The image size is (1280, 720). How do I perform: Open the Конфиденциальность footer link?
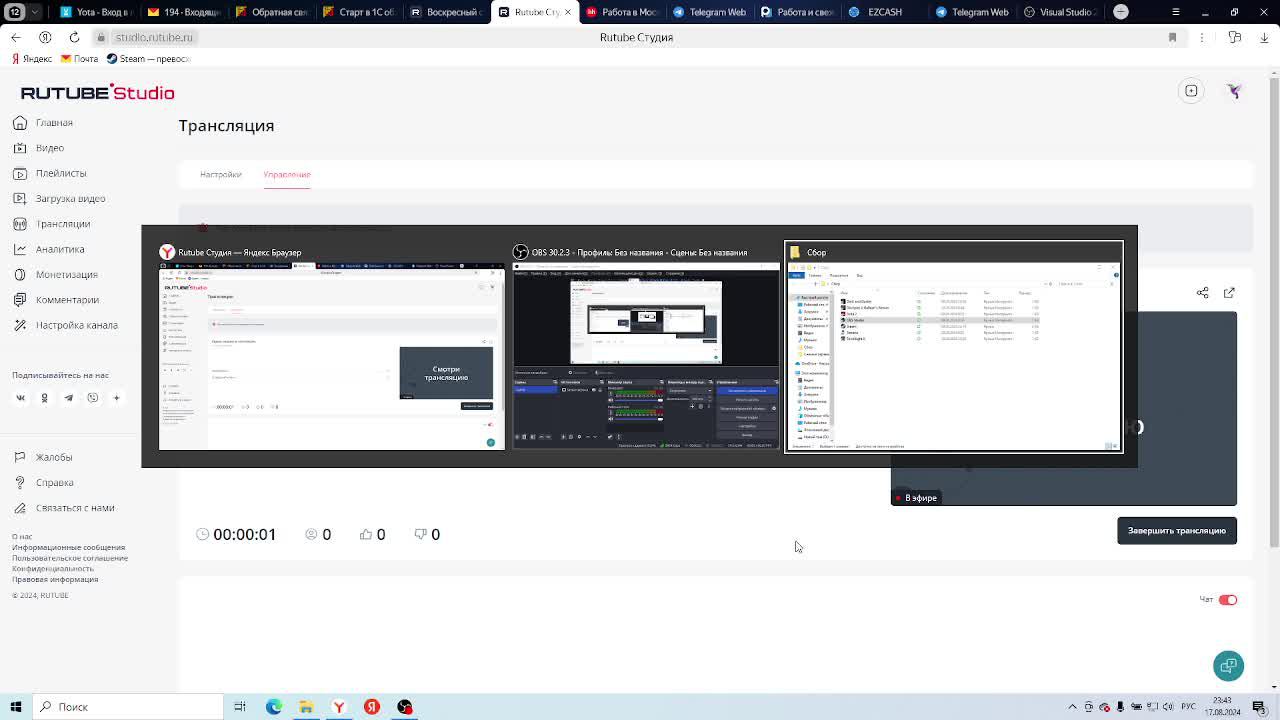pyautogui.click(x=53, y=569)
